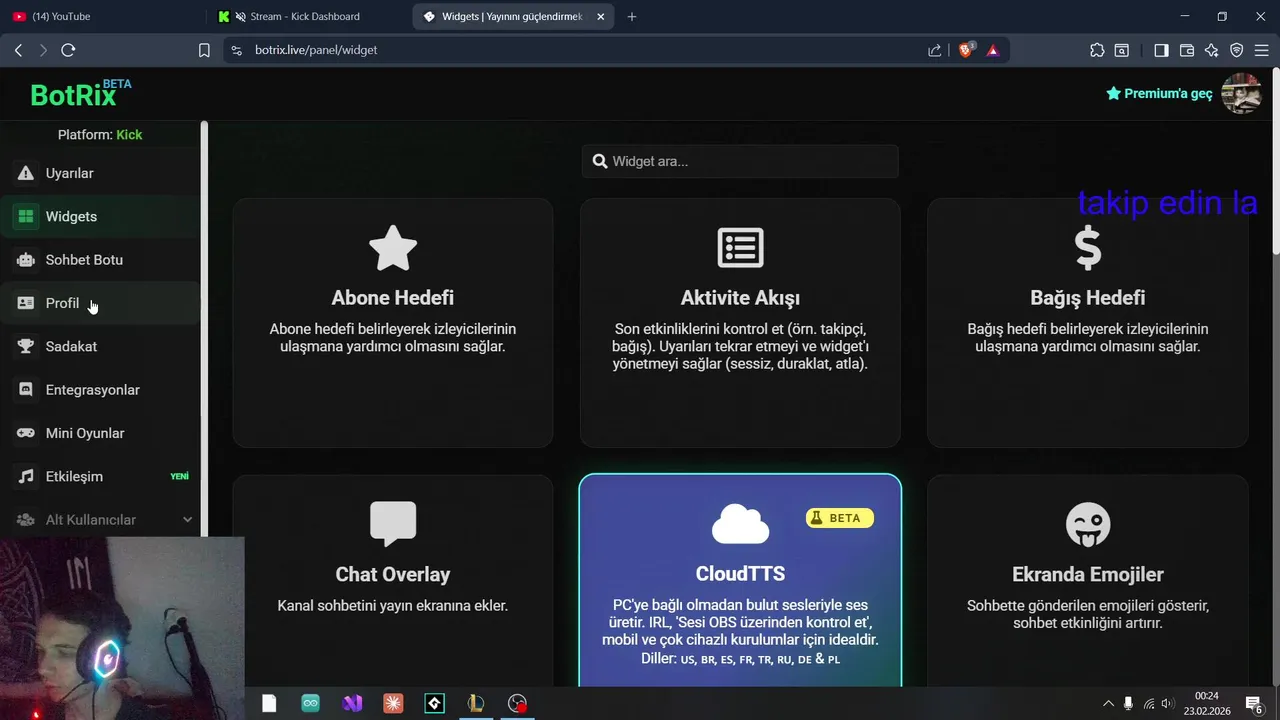Toggle the browser sidebar panel icon
Viewport: 1280px width, 720px height.
click(1161, 50)
